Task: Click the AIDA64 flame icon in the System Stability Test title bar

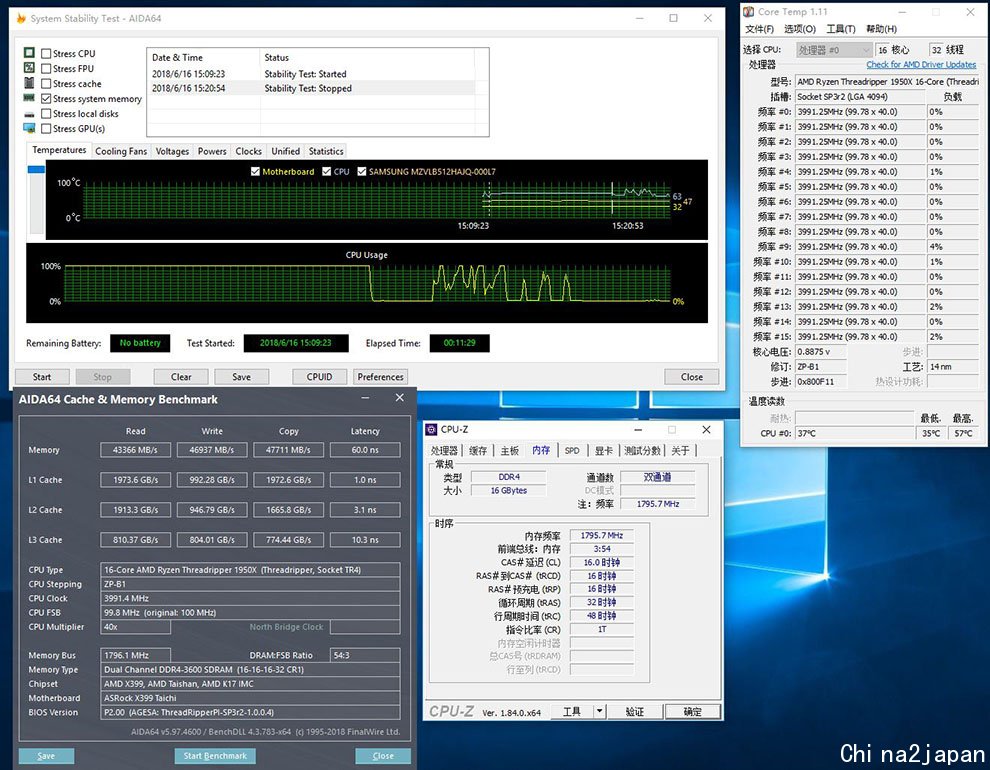Action: (x=21, y=18)
